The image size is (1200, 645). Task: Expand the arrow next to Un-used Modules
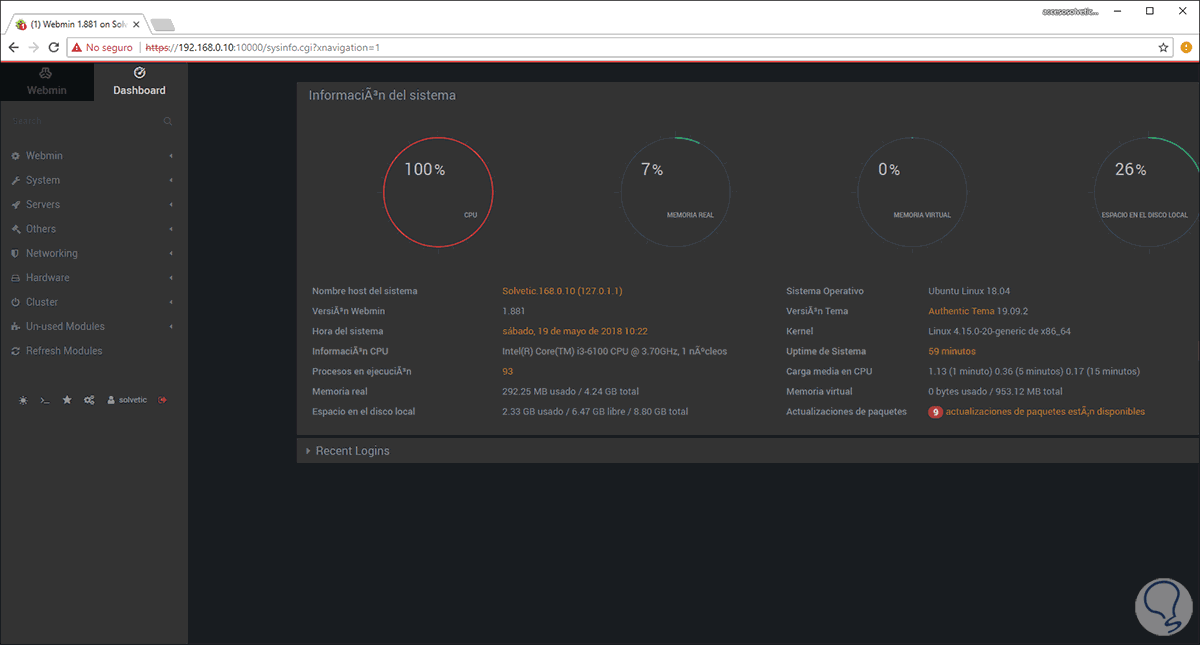(171, 326)
